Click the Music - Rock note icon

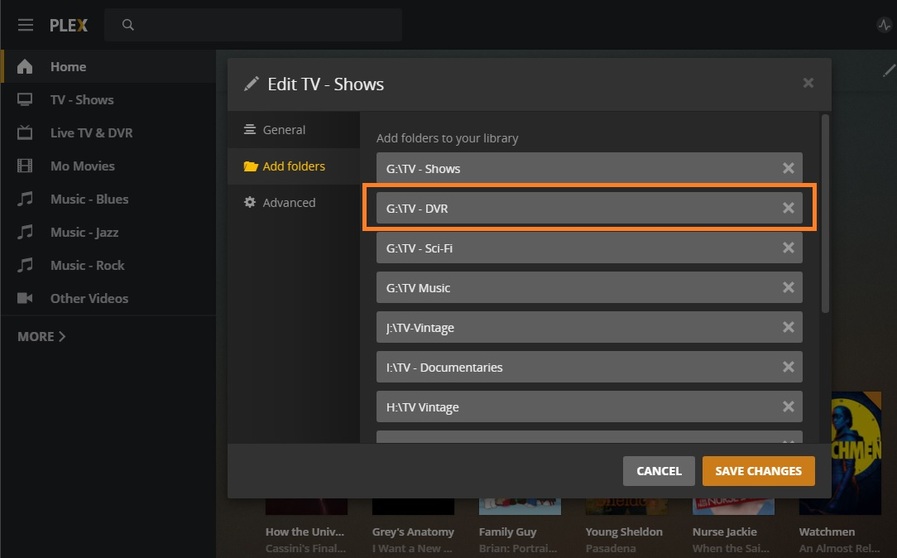pos(25,265)
